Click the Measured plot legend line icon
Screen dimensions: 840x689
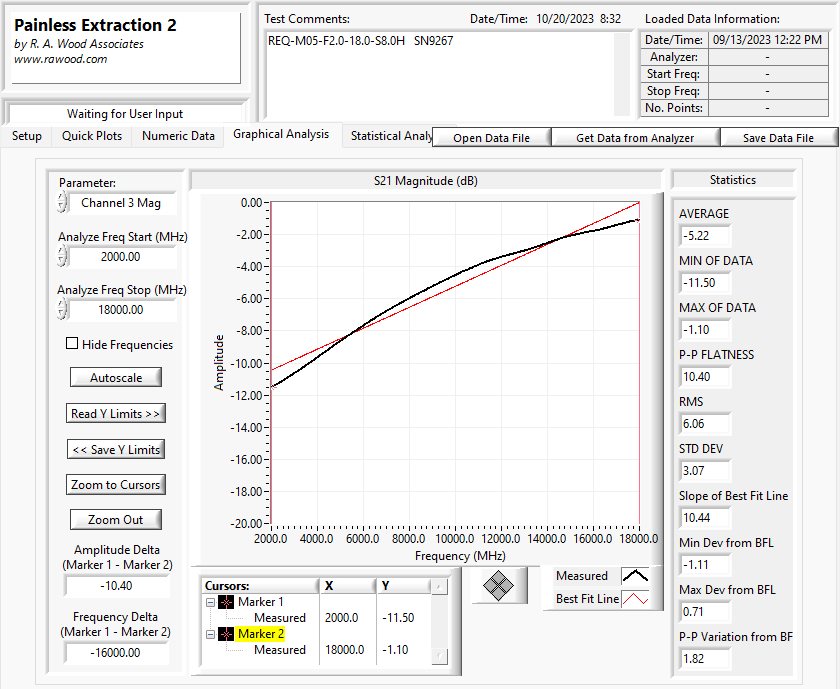click(x=635, y=576)
